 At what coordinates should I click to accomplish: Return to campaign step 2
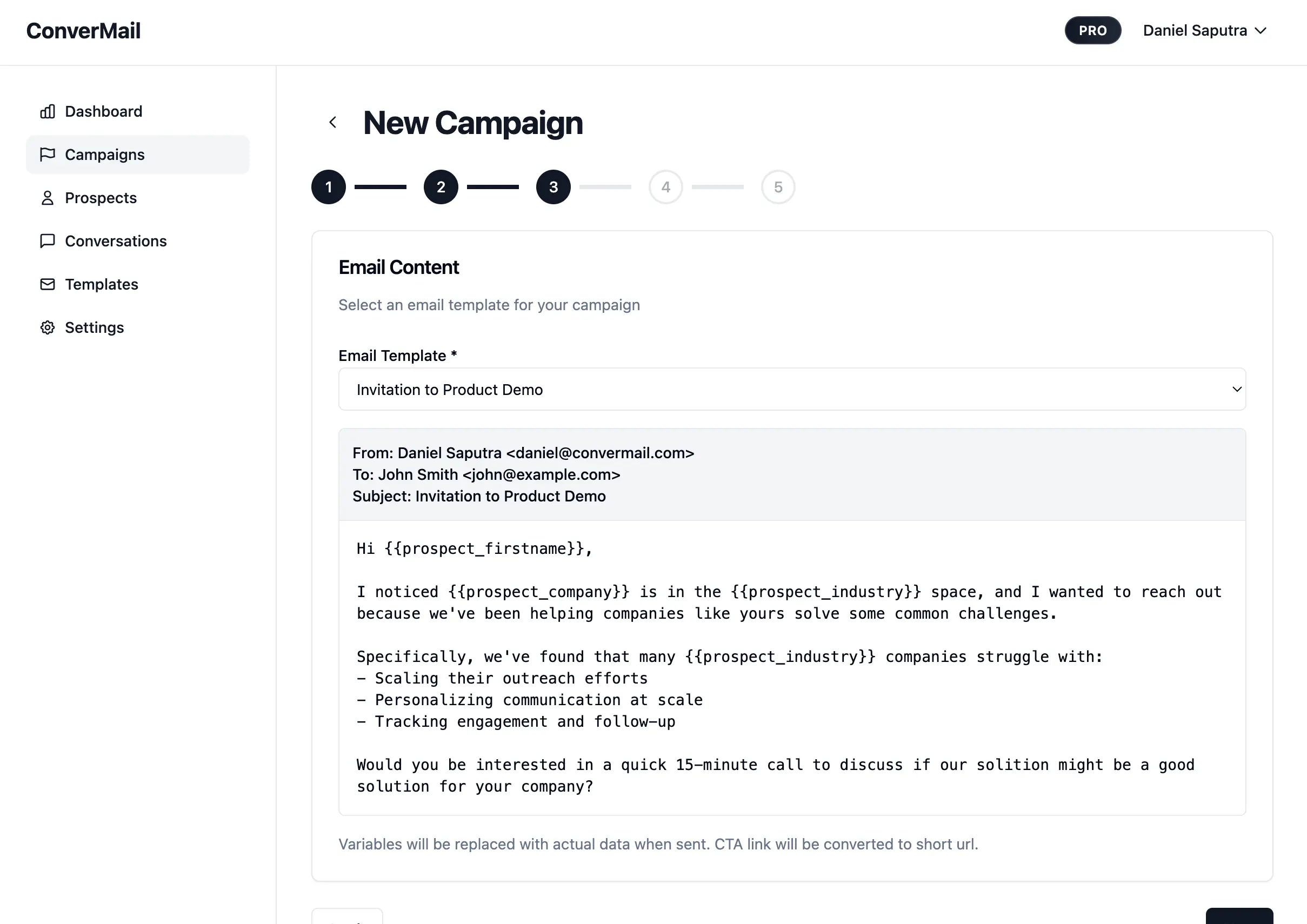441,187
